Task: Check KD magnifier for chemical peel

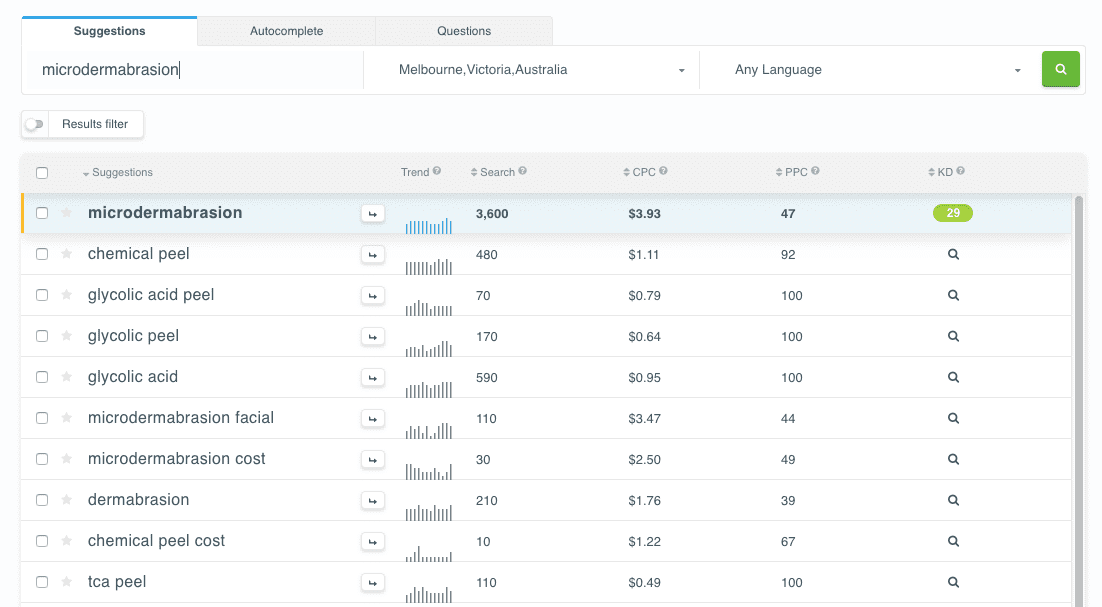Action: pos(953,254)
